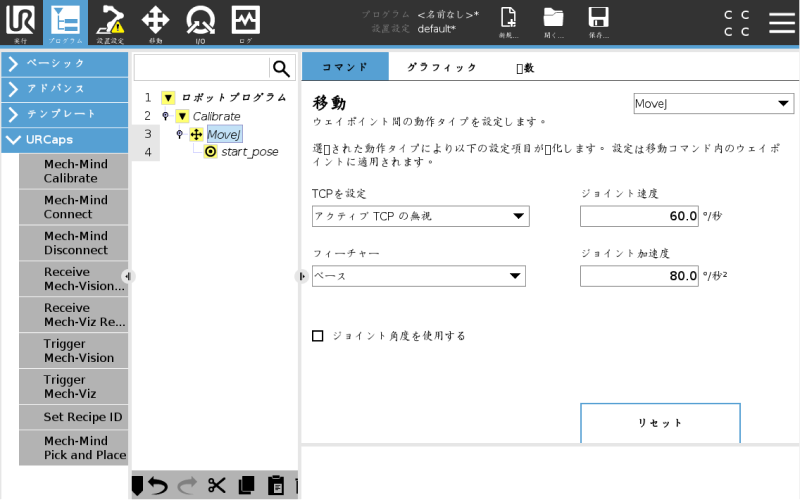Screen dimensions: 800x500
Task: Open the Installation settings icon
Action: pyautogui.click(x=110, y=22)
